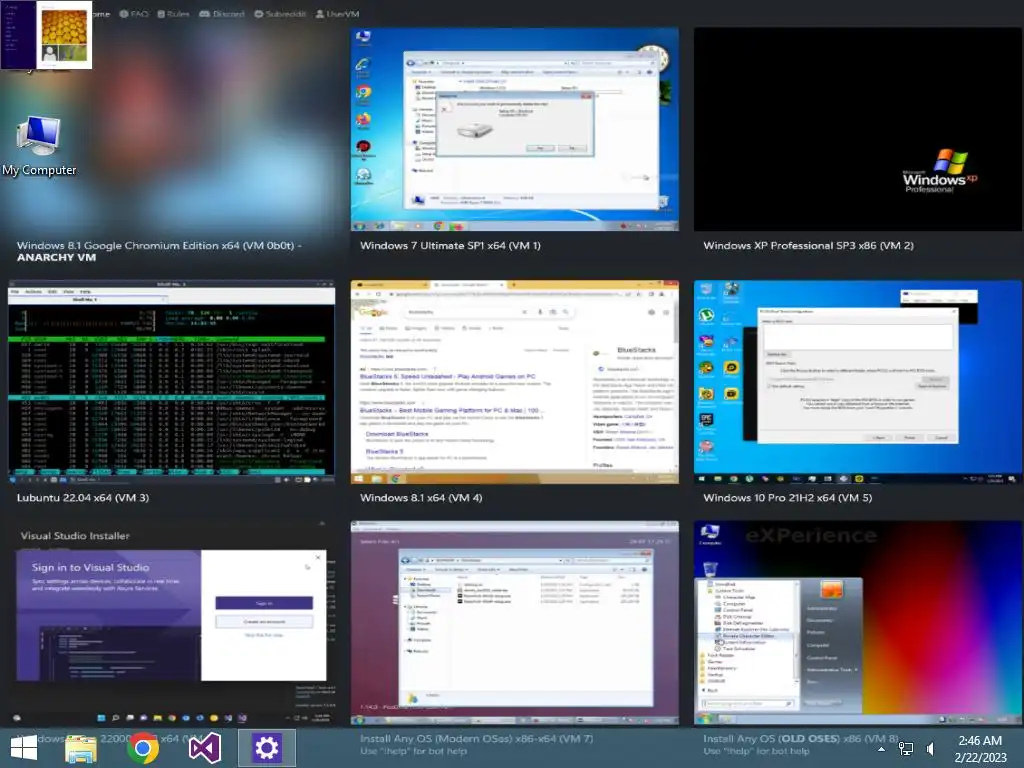Viewport: 1024px width, 768px height.
Task: Open the Lubuntu 22.04 VM 3 thumbnail
Action: (x=171, y=382)
